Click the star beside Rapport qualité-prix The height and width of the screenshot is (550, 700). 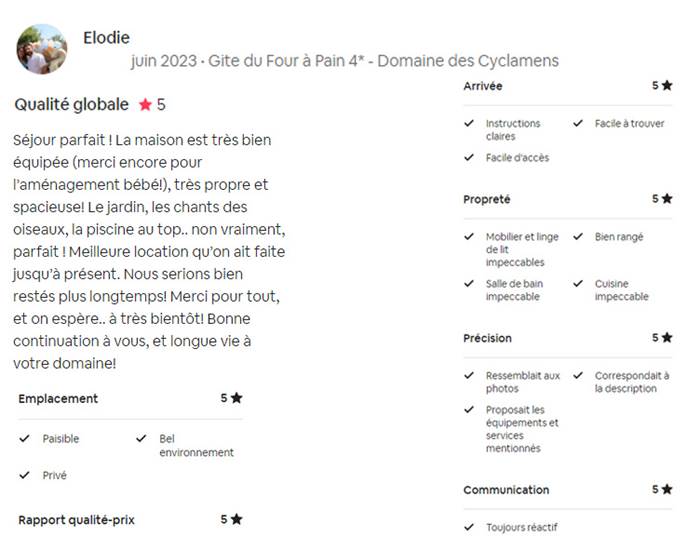[x=237, y=519]
